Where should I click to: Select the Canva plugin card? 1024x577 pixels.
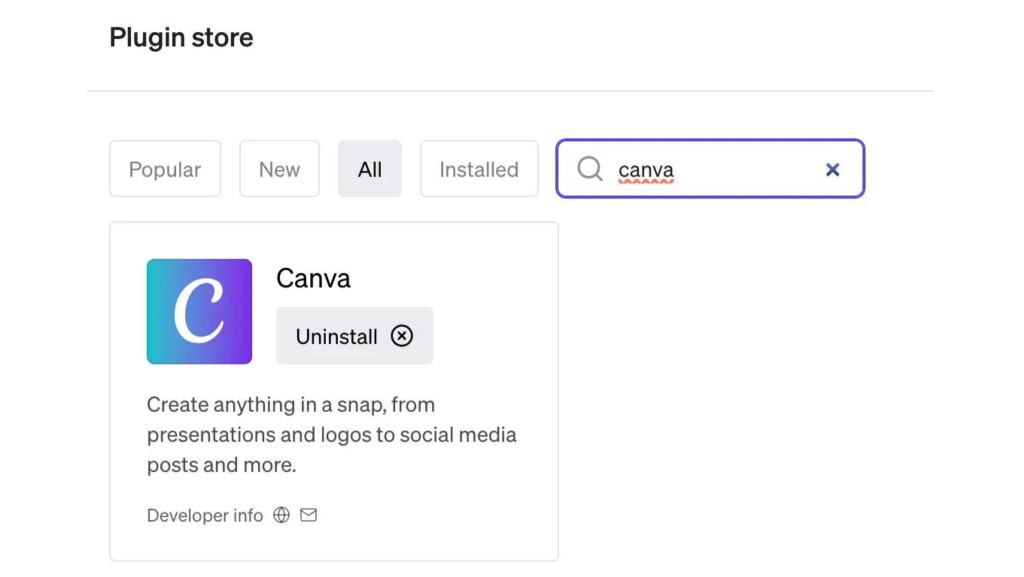click(x=334, y=390)
